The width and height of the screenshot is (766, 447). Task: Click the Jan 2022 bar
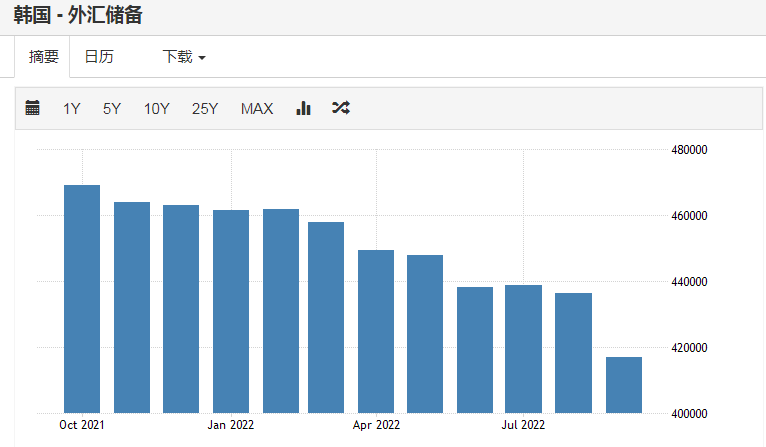pos(231,312)
